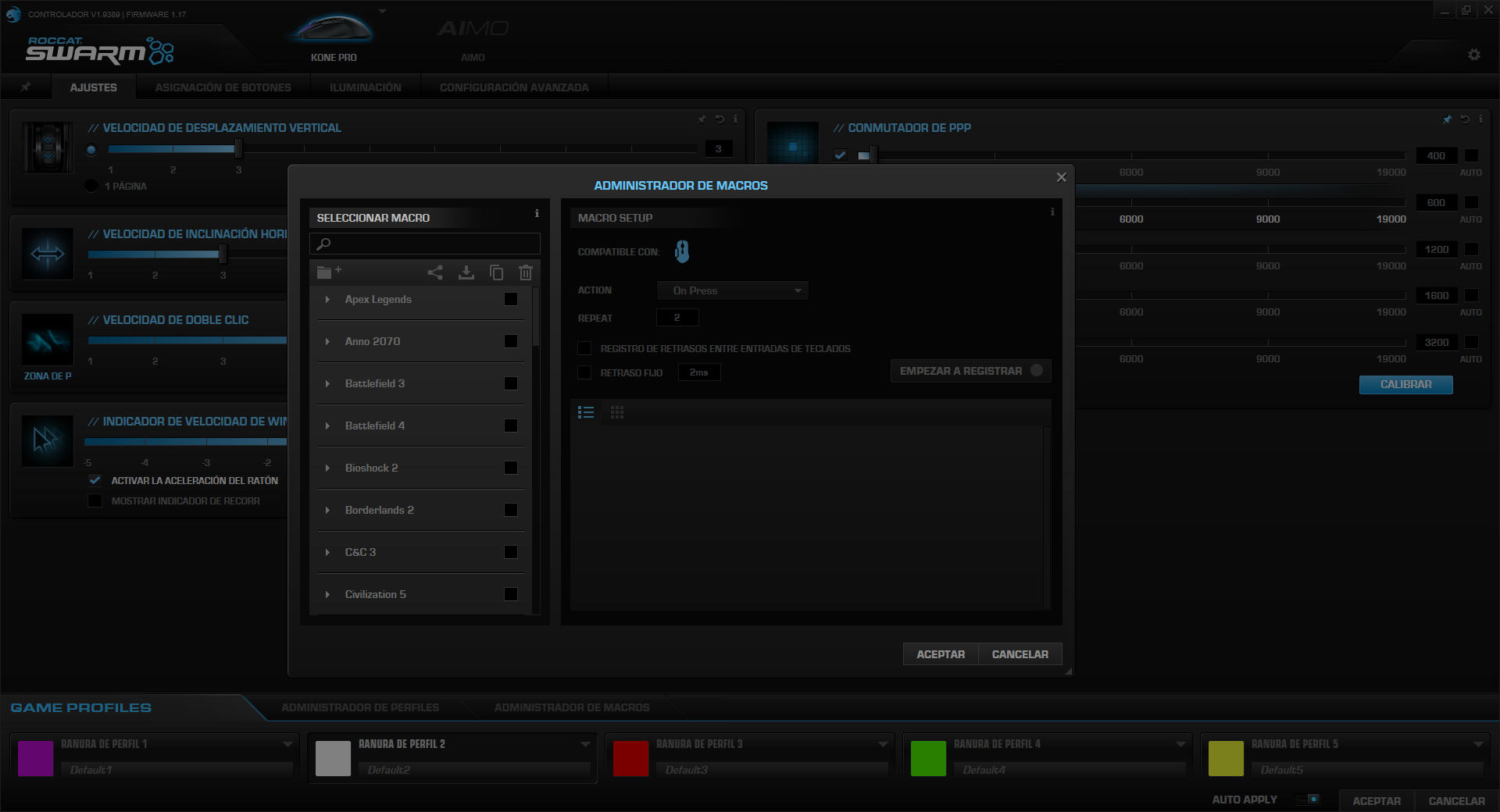Viewport: 1500px width, 812px height.
Task: Toggle Activar la aceleración del ratón checkbox
Action: pos(95,480)
